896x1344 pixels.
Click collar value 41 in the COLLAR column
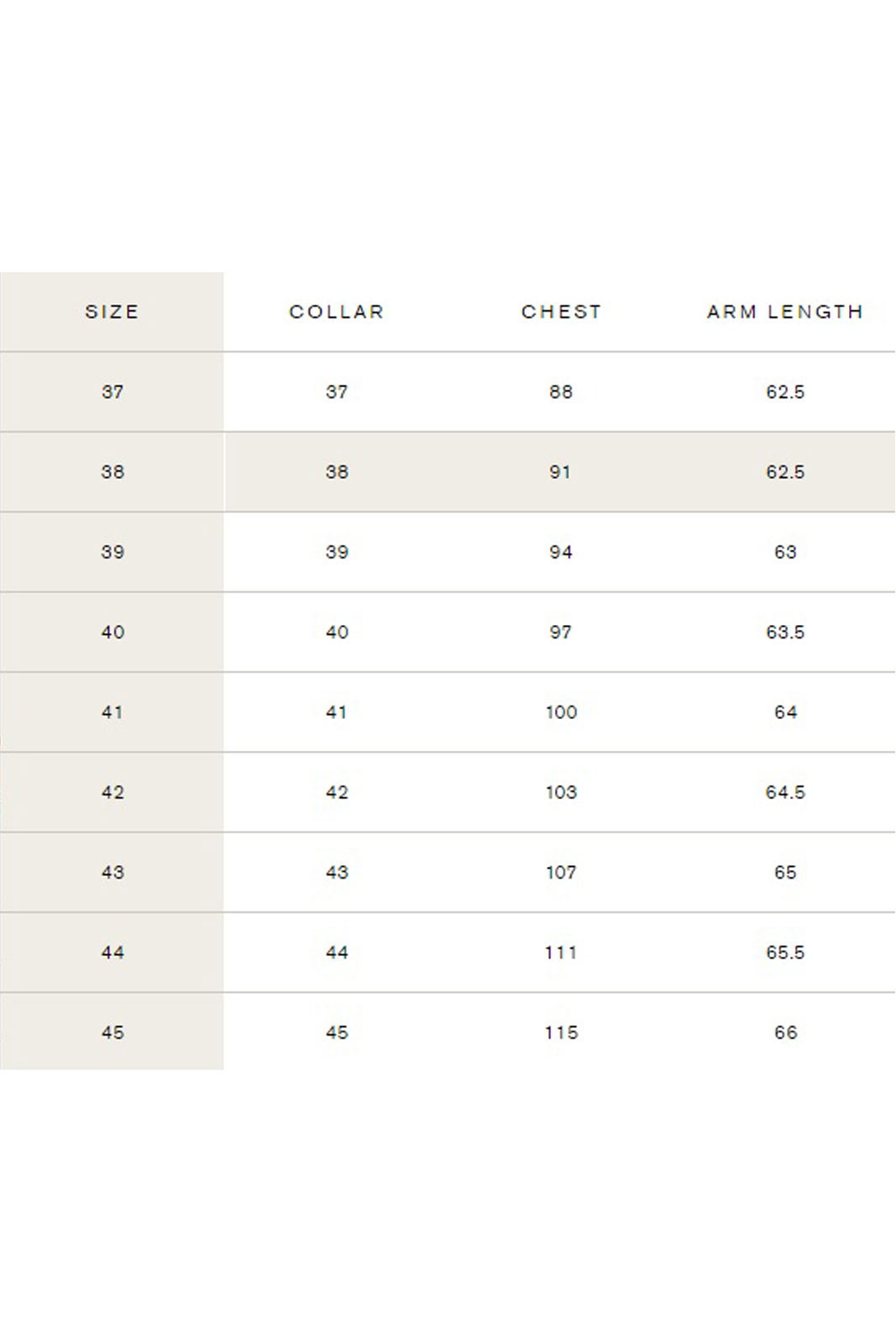point(337,712)
